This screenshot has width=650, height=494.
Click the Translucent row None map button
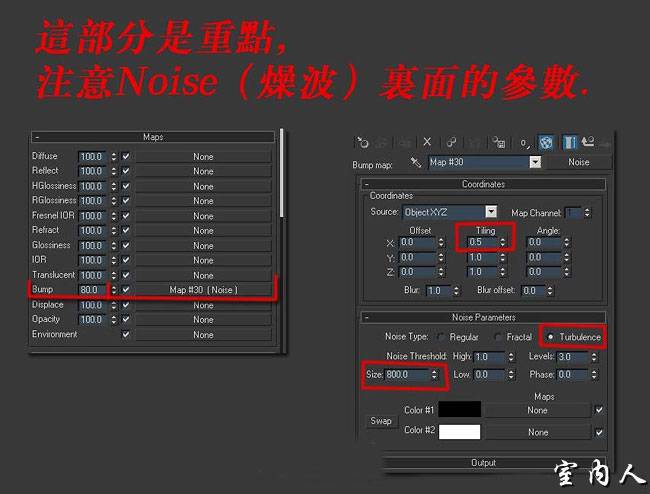(x=203, y=275)
